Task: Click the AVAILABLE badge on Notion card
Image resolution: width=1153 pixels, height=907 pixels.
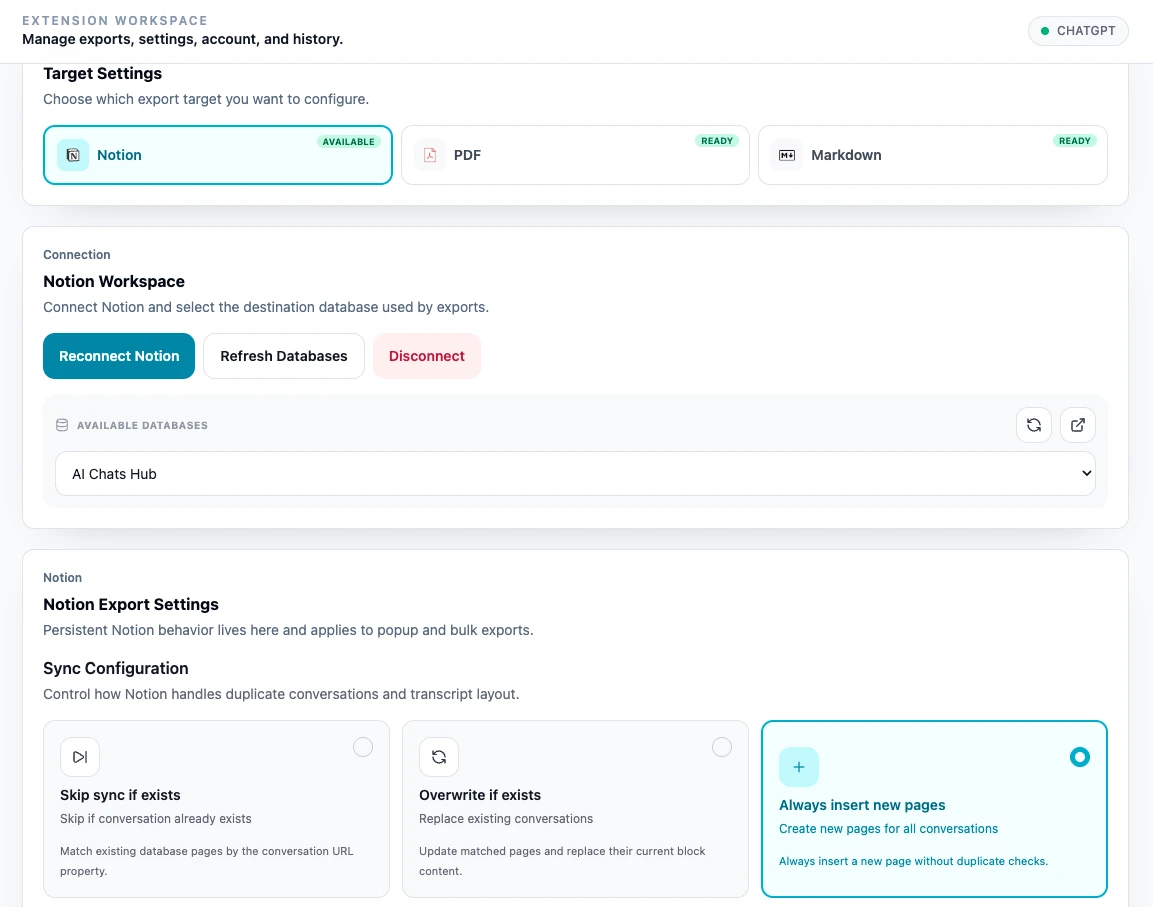Action: (x=349, y=141)
